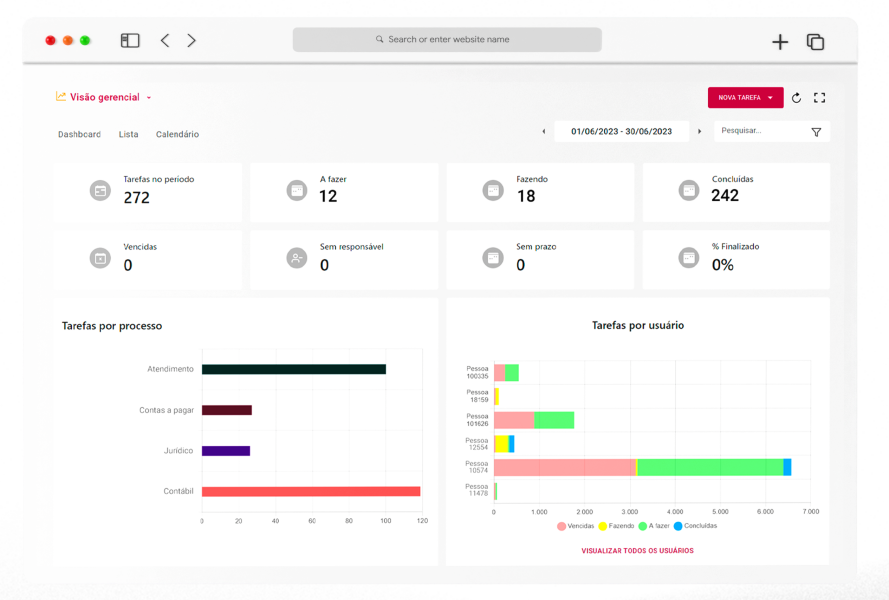This screenshot has height=600, width=889.
Task: Click the Pesquisar search field
Action: (x=760, y=131)
